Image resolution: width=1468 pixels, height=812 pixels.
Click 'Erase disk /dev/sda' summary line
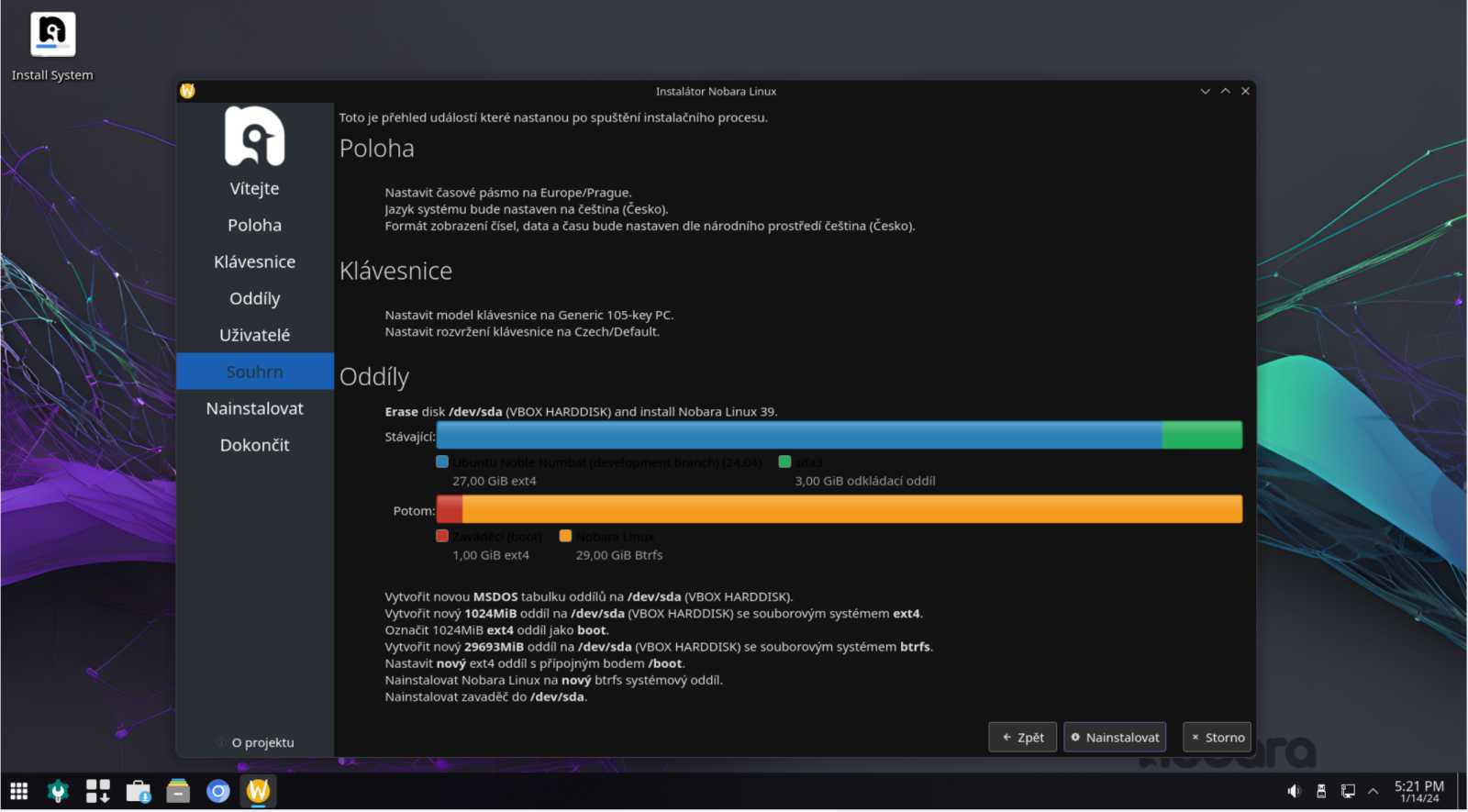[581, 412]
